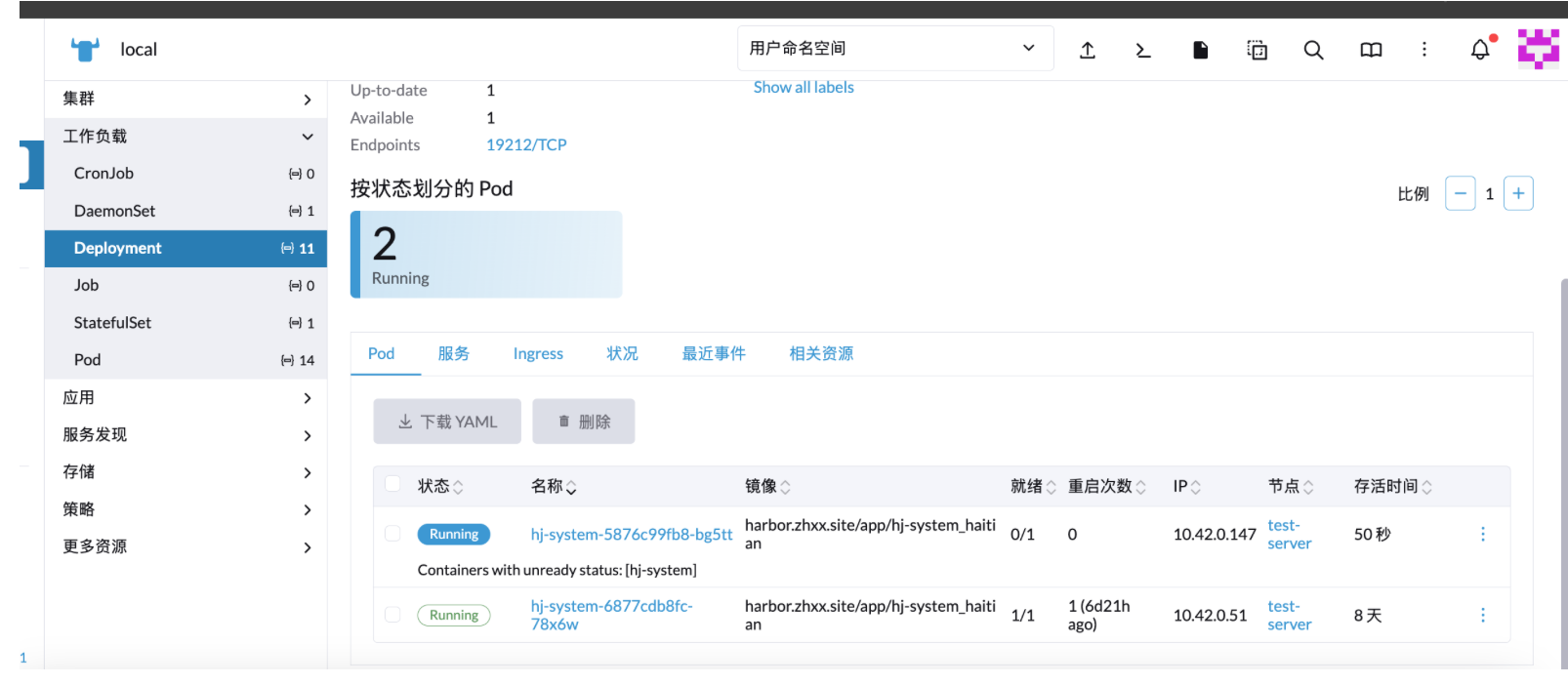Click the copy KubeConfig to clipboard icon

(x=1257, y=50)
